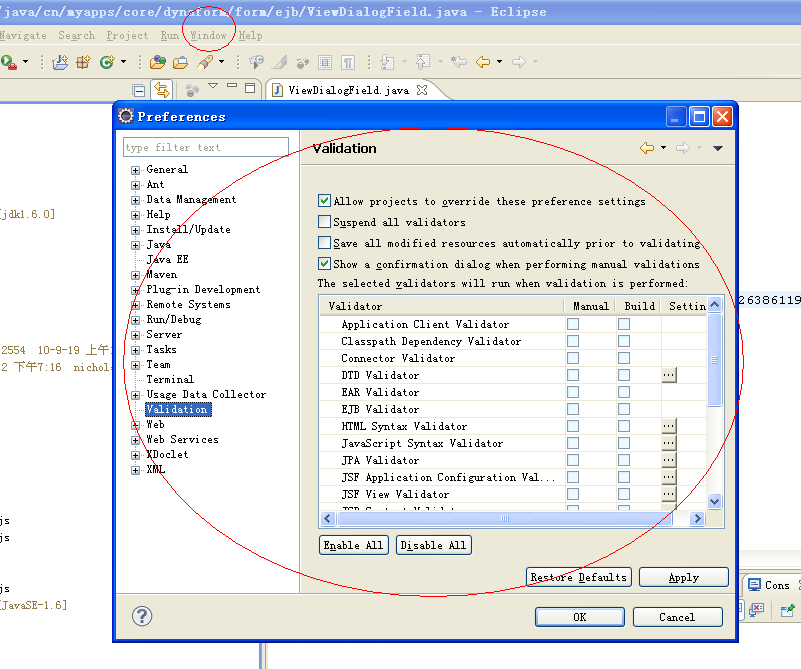Click the New Java Package toolbar icon
Viewport: 801px width, 669px height.
(x=83, y=62)
